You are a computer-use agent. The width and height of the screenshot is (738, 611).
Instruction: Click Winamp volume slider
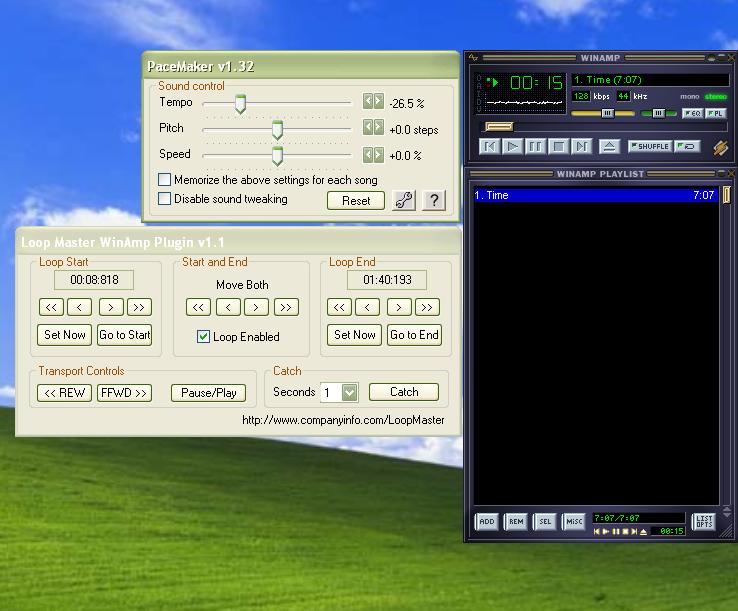coord(603,113)
